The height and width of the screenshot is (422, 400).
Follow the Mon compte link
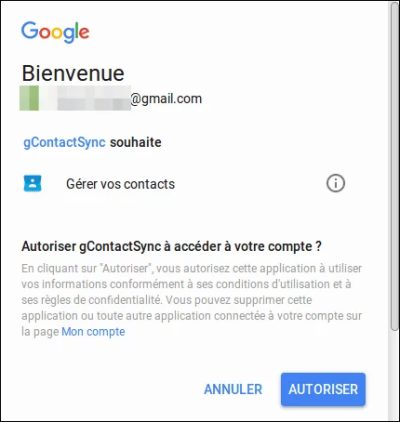(93, 332)
